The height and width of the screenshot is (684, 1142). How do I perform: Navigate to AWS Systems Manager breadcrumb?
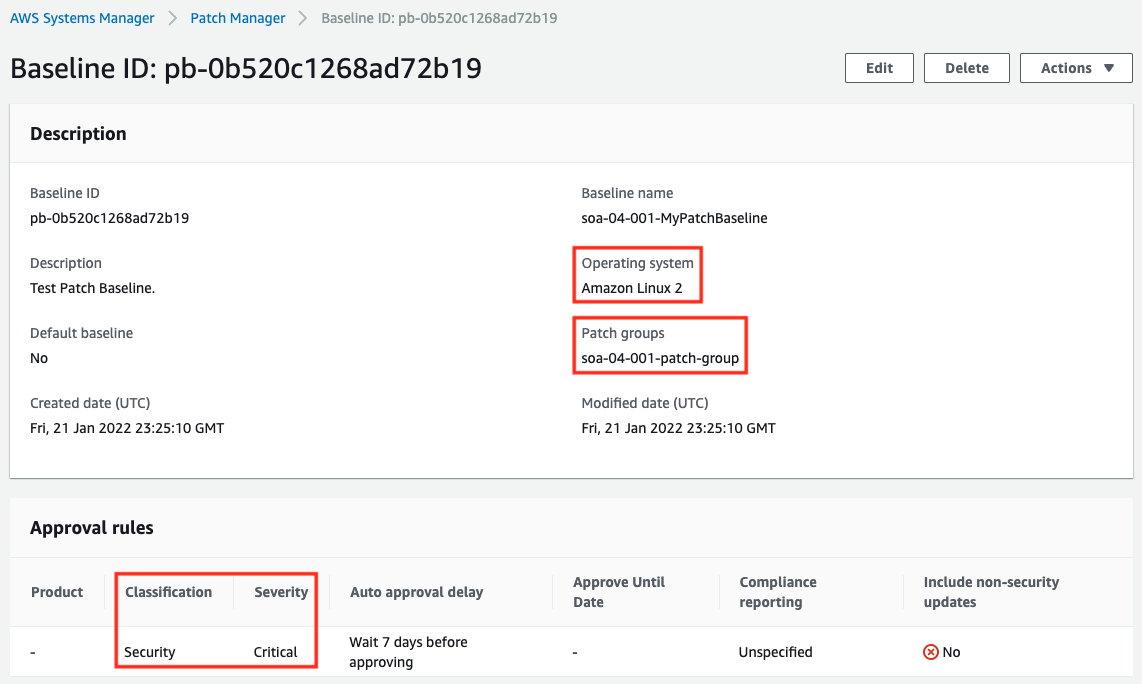(x=81, y=18)
